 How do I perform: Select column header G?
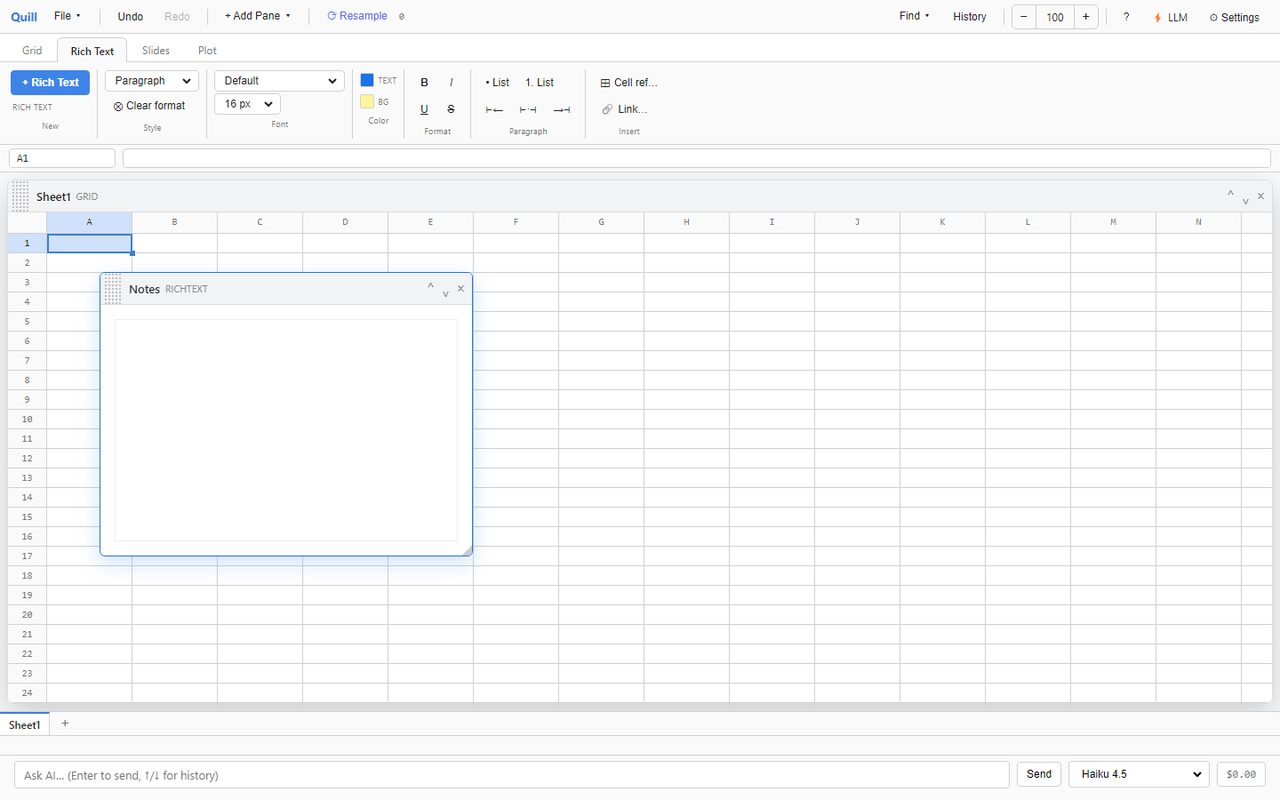[x=601, y=222]
